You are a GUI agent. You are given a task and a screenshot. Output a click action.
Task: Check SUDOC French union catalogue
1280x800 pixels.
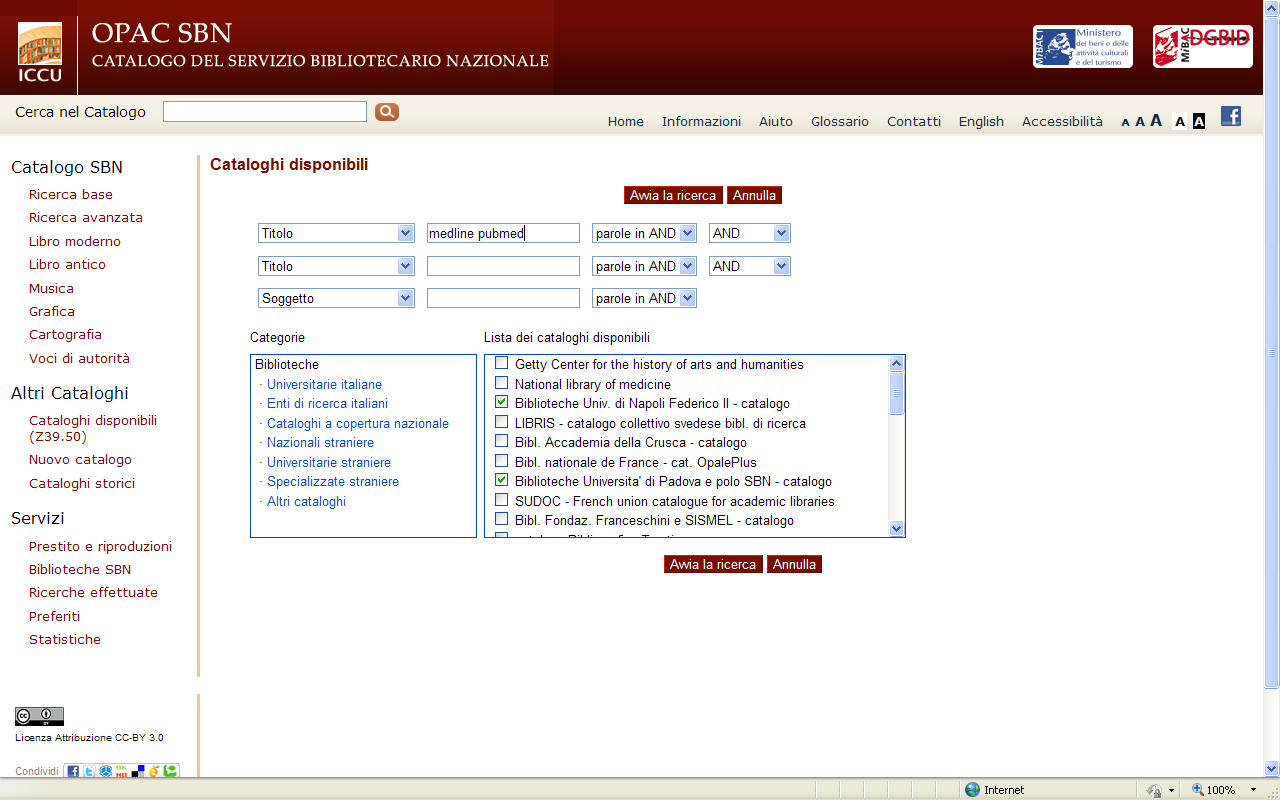[x=502, y=500]
